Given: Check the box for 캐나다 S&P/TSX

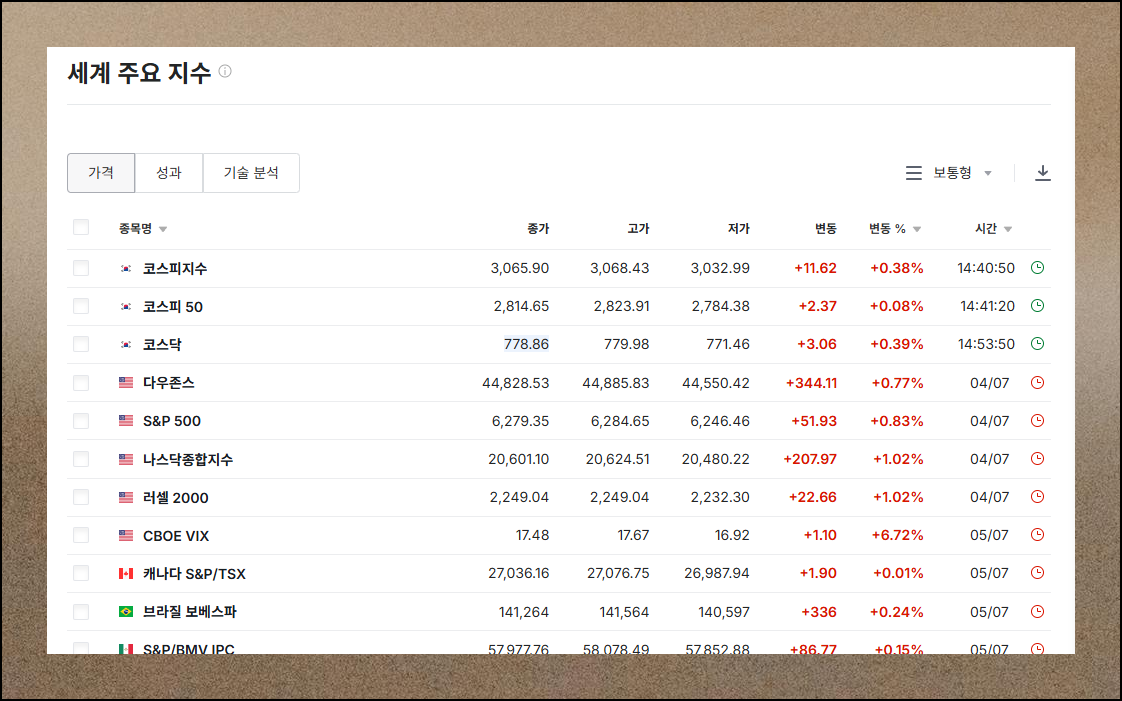Looking at the screenshot, I should click(81, 573).
